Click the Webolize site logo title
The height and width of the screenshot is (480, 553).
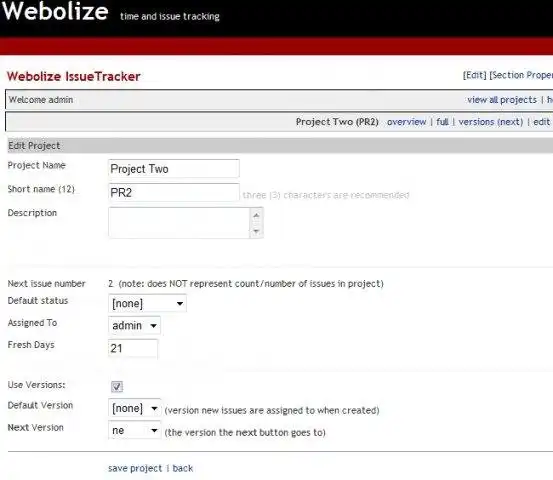[x=55, y=11]
